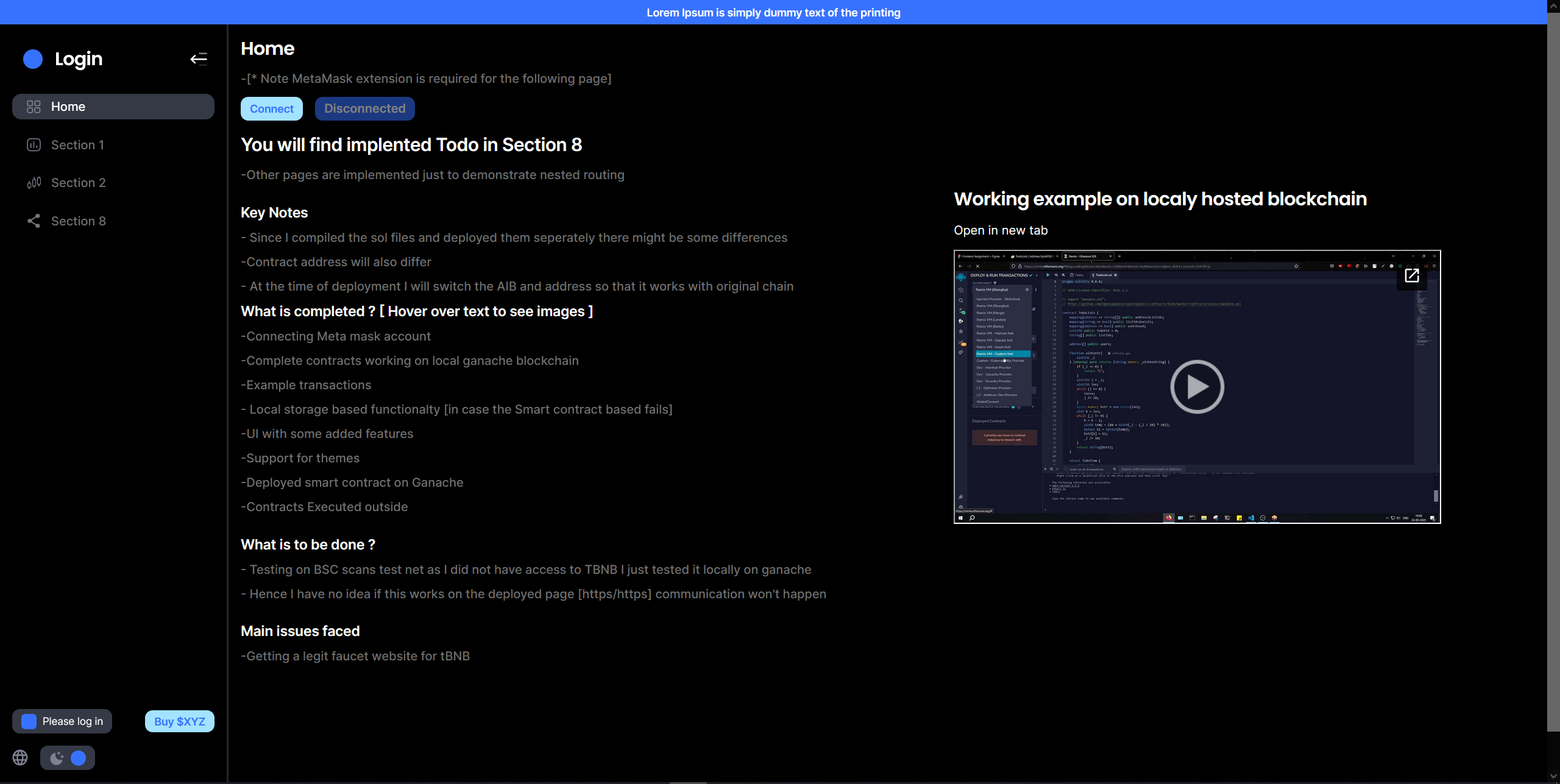1560x784 pixels.
Task: Play the blockchain demo video
Action: pos(1197,387)
